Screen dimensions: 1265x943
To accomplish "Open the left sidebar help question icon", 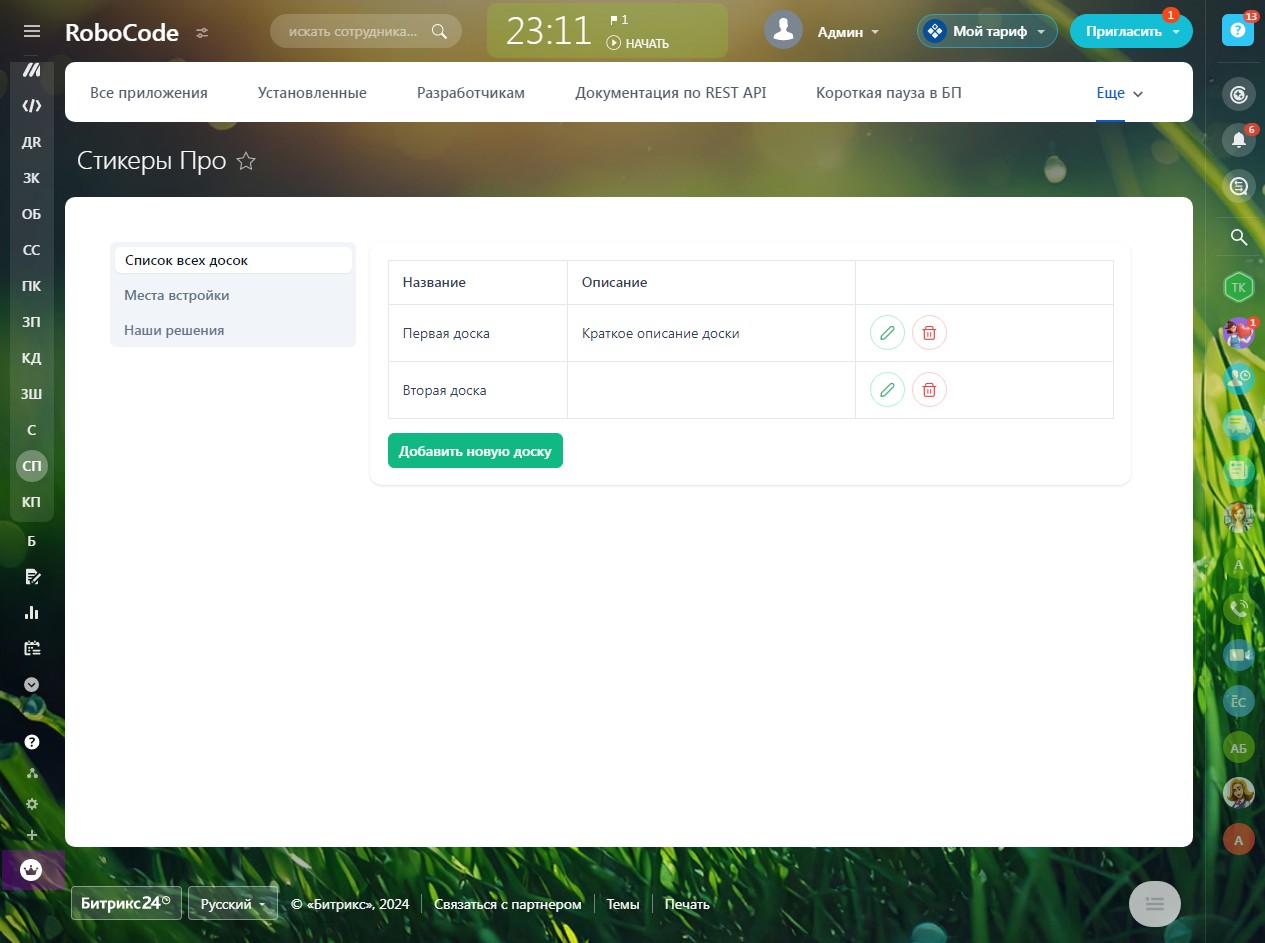I will click(32, 742).
